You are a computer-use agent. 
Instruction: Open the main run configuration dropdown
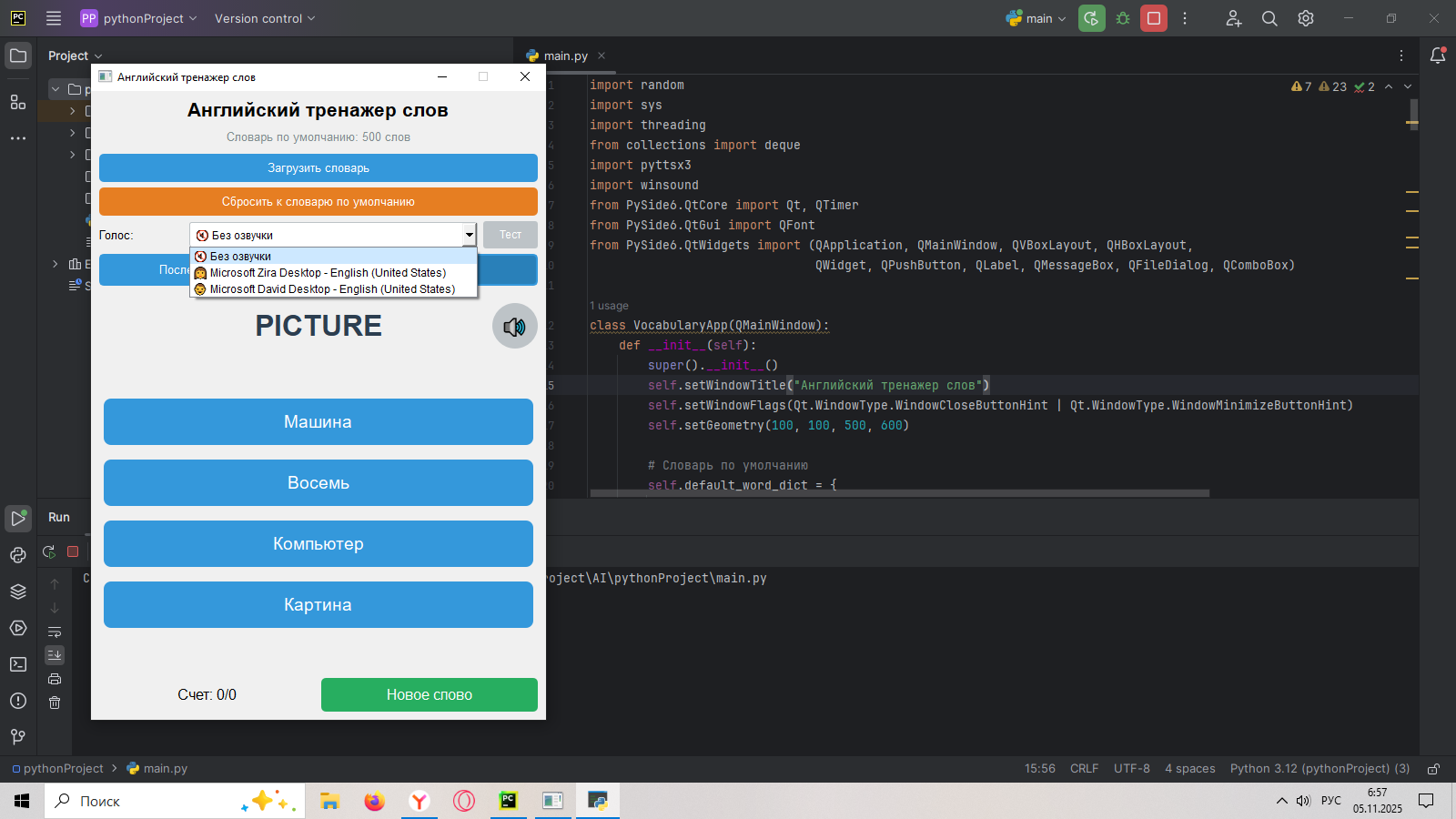[x=1036, y=18]
